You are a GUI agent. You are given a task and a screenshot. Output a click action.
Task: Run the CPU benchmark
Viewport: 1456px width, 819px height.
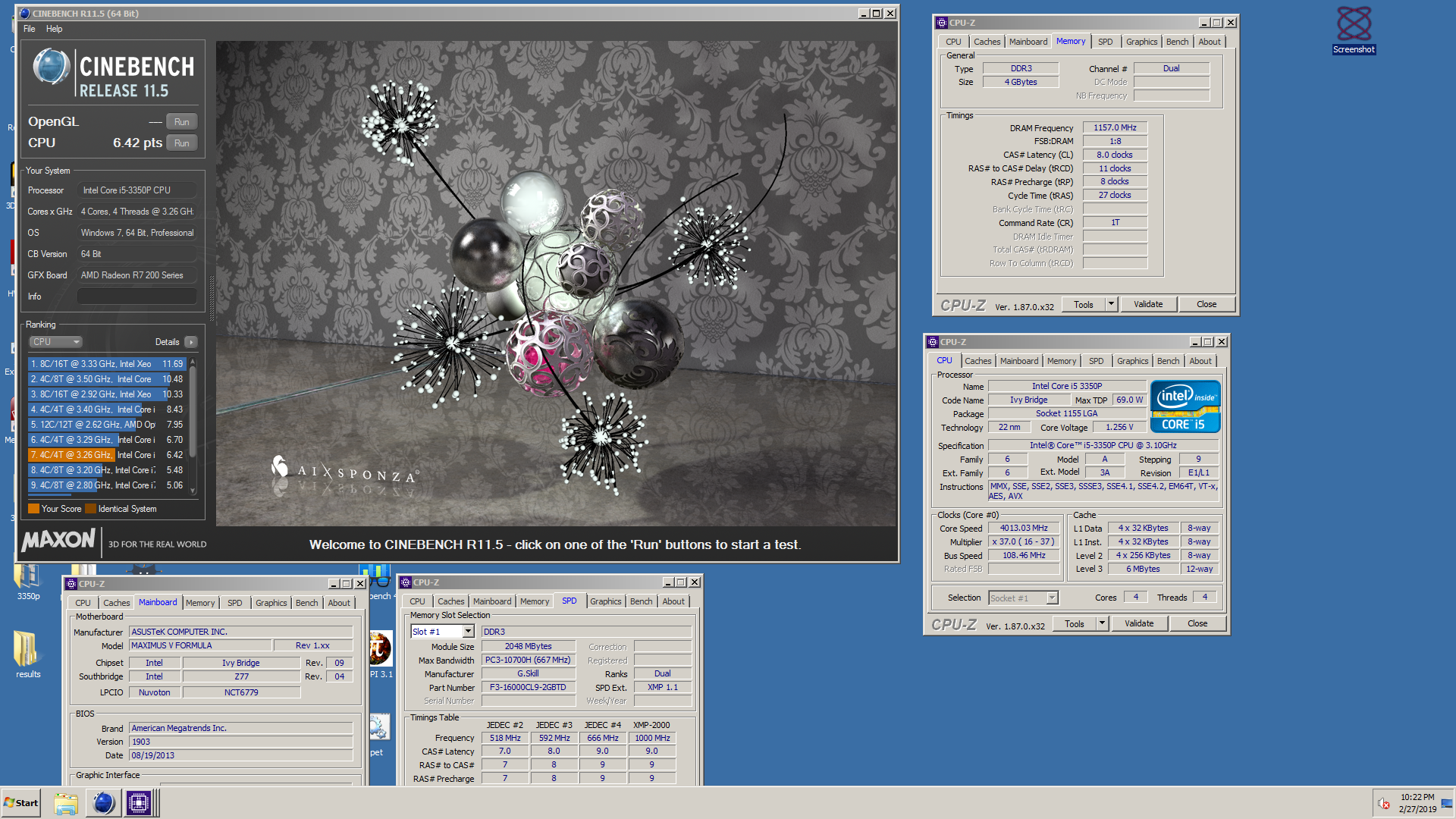182,143
